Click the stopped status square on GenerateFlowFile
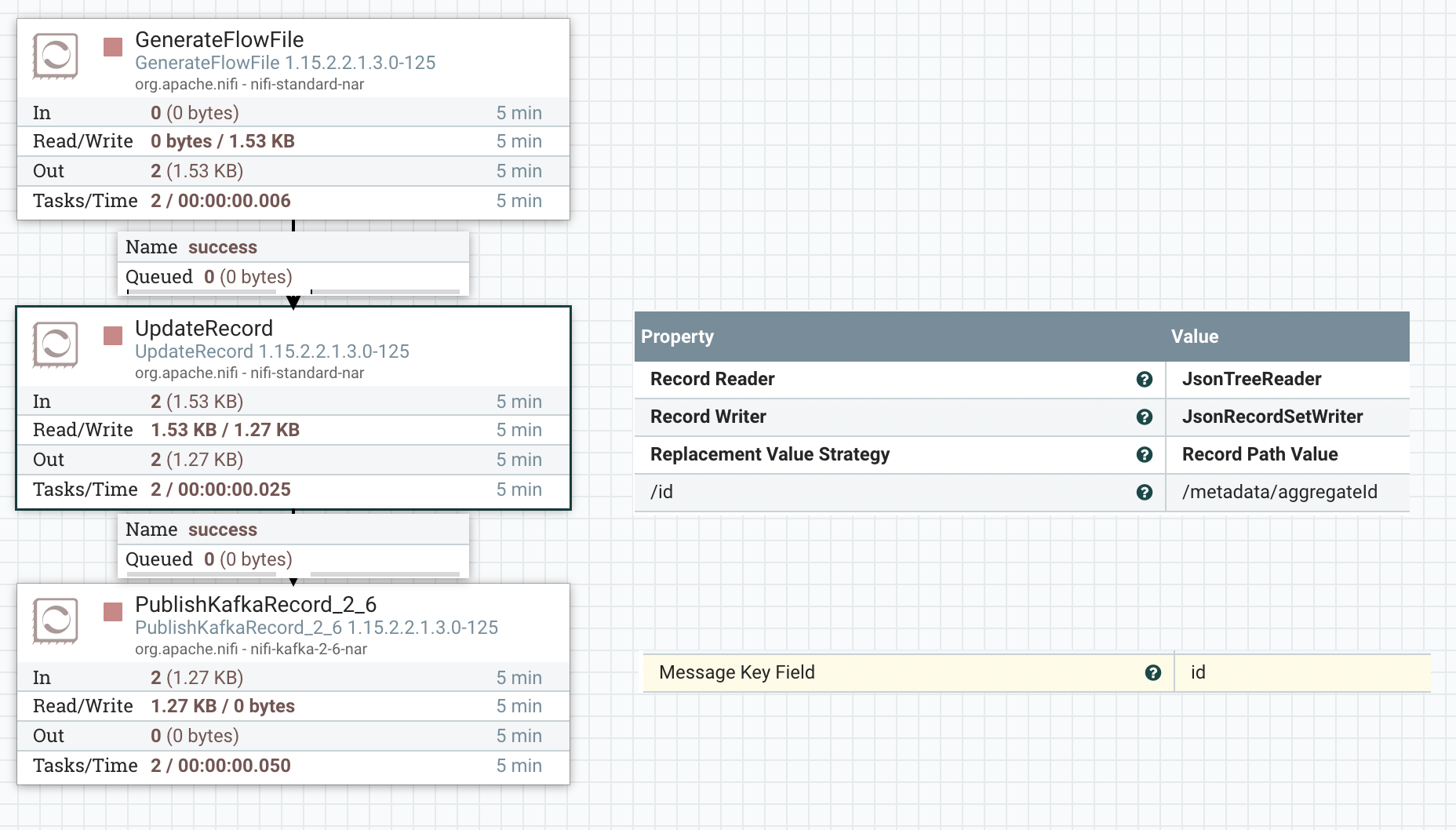This screenshot has height=830, width=1456. [x=112, y=48]
